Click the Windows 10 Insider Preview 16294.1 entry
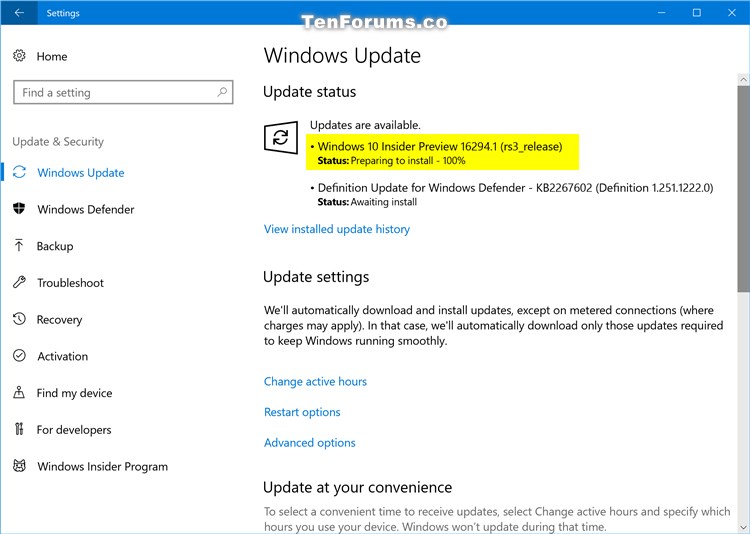The height and width of the screenshot is (534, 750). (440, 146)
